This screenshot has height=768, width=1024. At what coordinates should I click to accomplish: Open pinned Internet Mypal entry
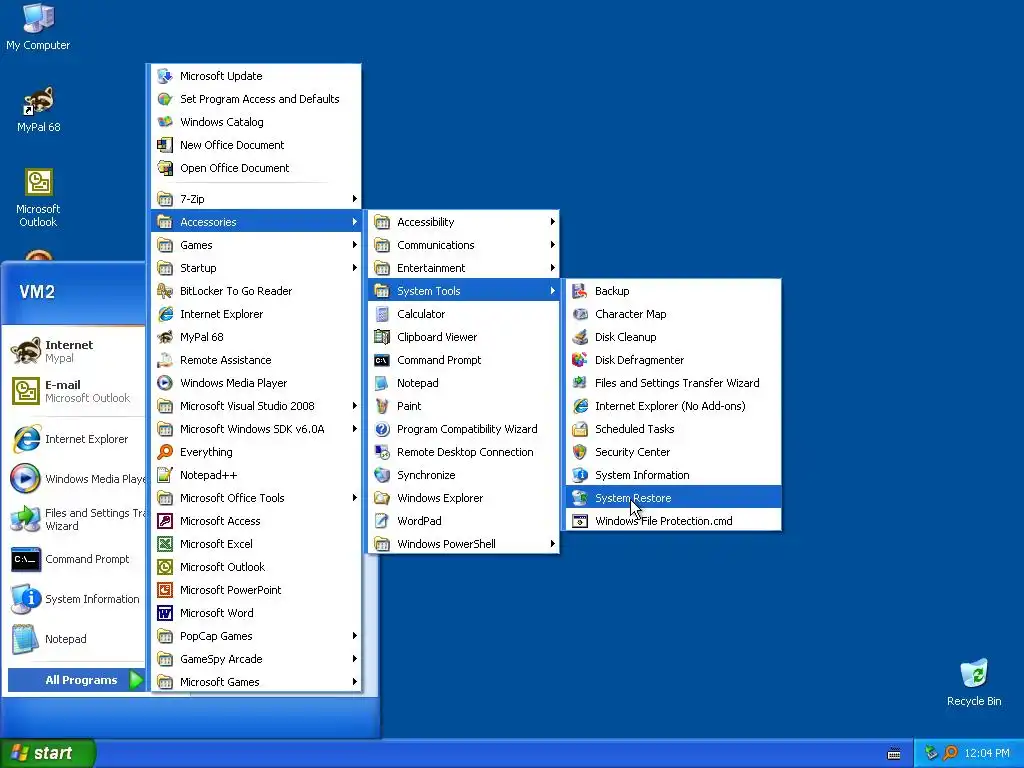coord(76,351)
